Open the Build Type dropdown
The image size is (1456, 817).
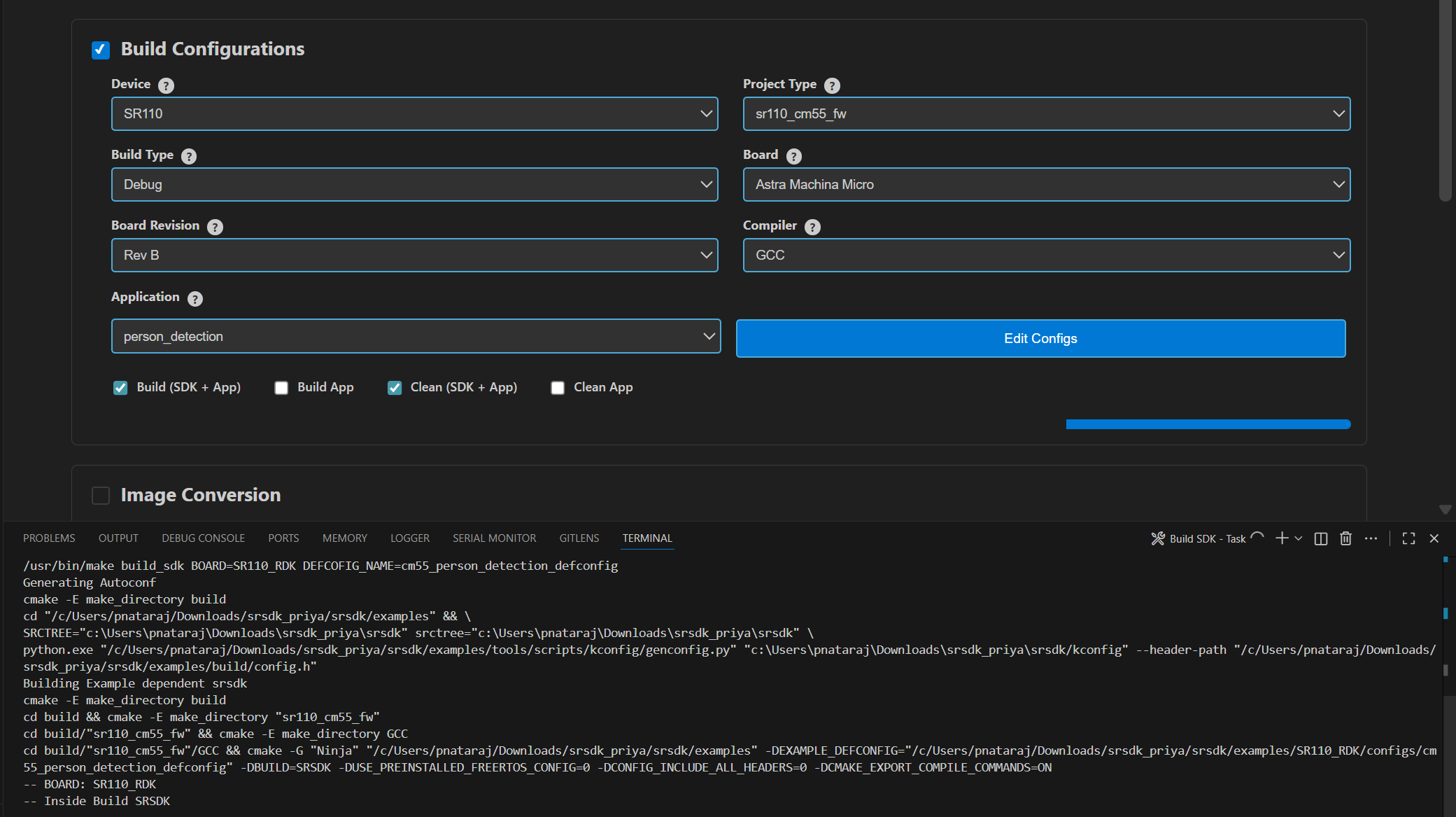point(414,184)
